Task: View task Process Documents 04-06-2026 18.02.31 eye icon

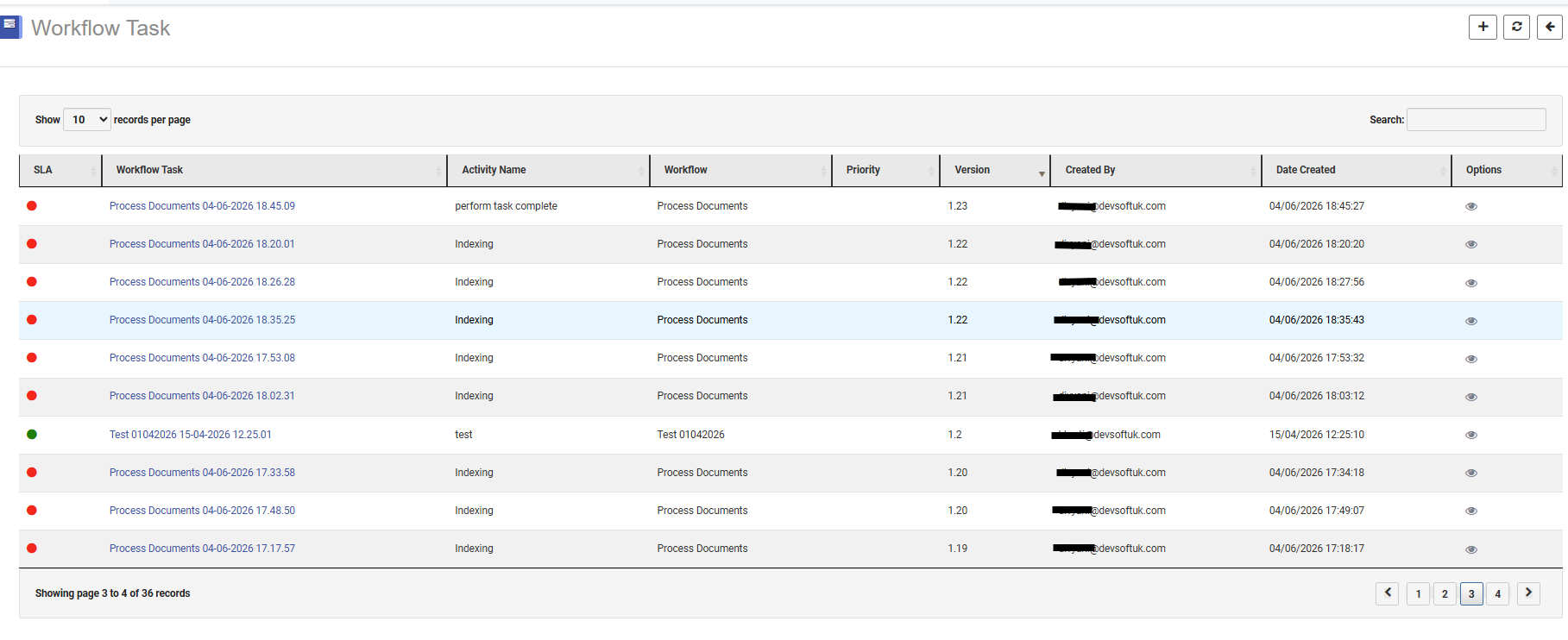Action: coord(1471,397)
